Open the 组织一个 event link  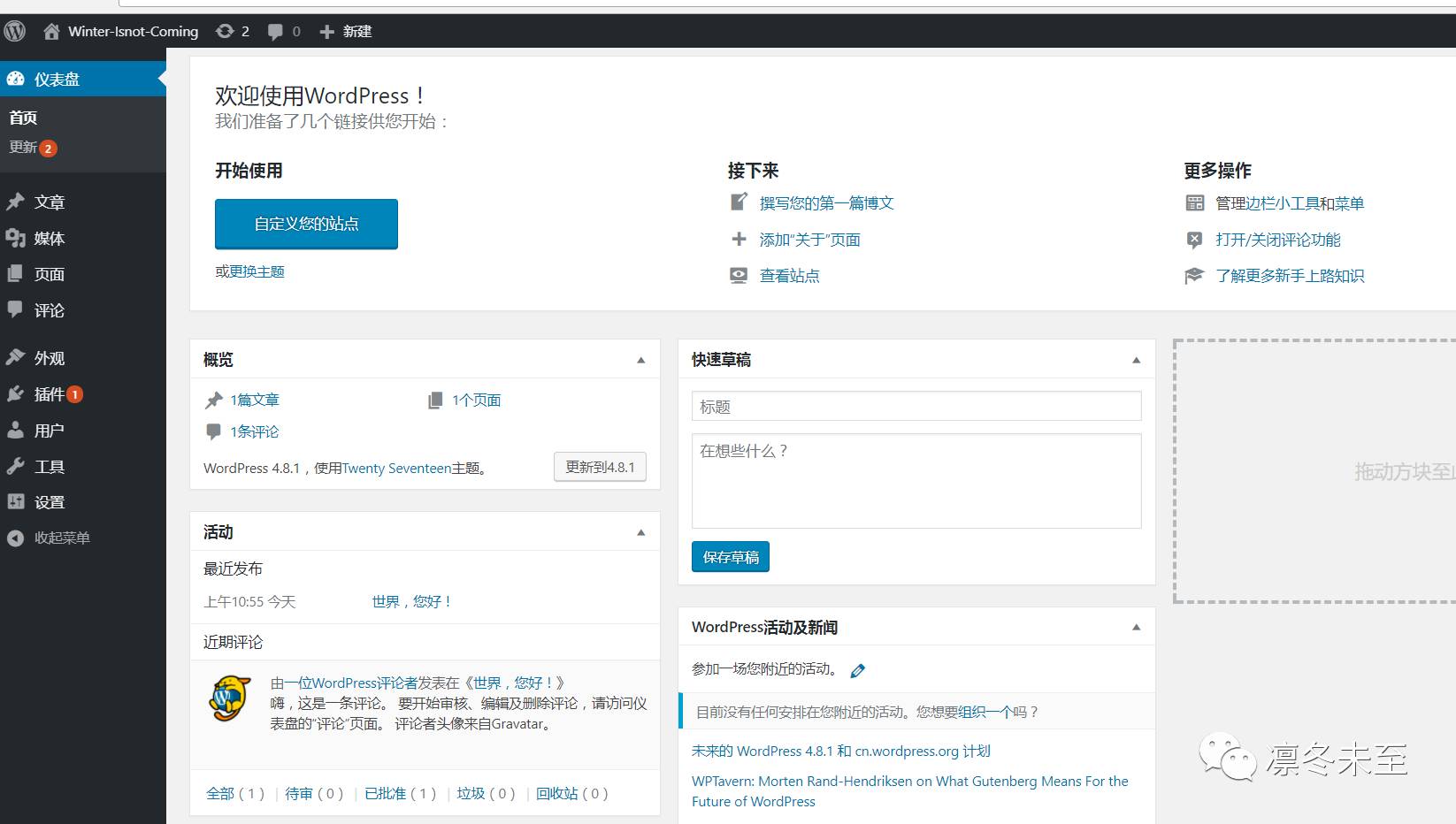point(985,712)
